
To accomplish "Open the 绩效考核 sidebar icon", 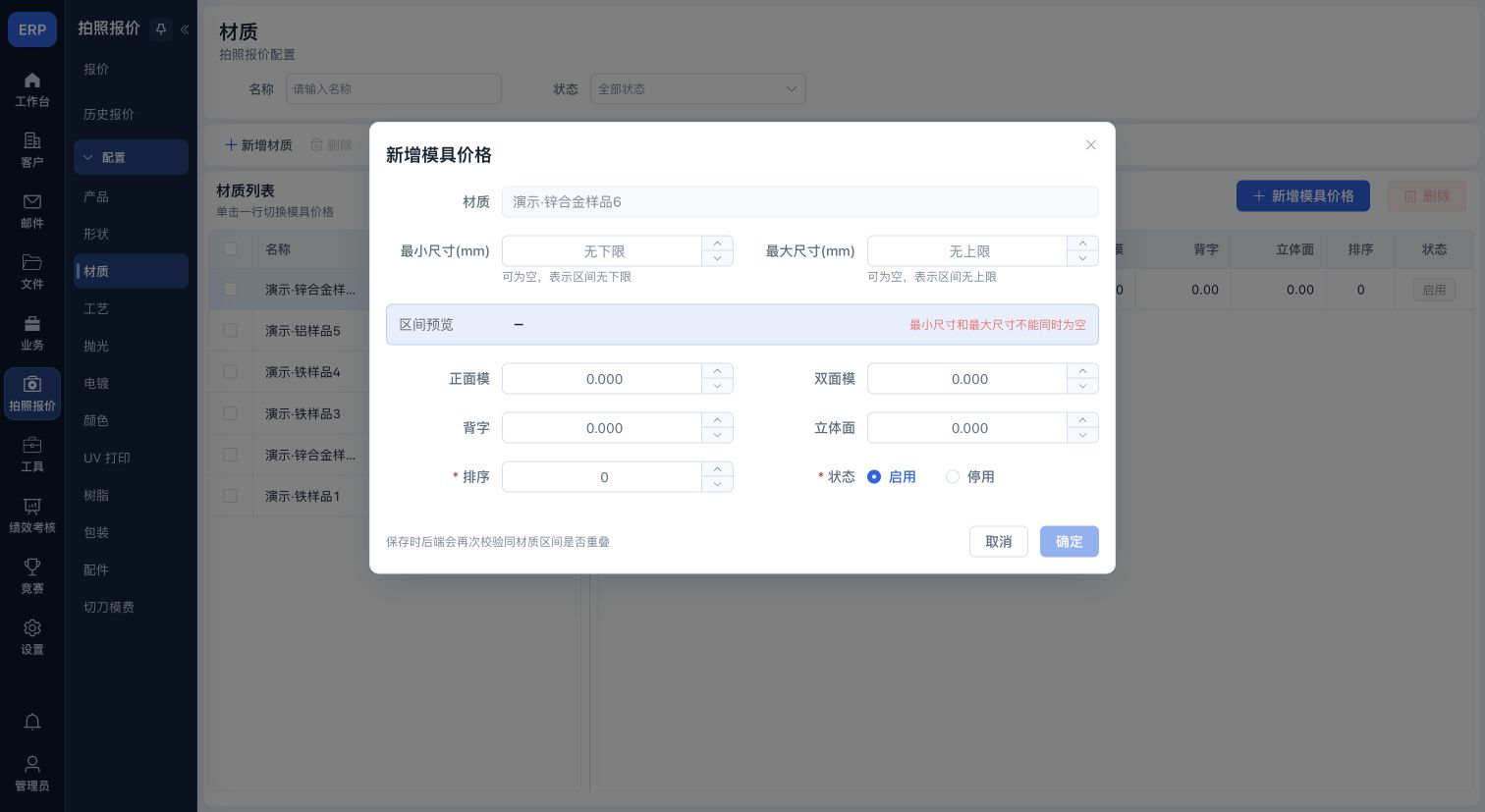I will coord(32,507).
